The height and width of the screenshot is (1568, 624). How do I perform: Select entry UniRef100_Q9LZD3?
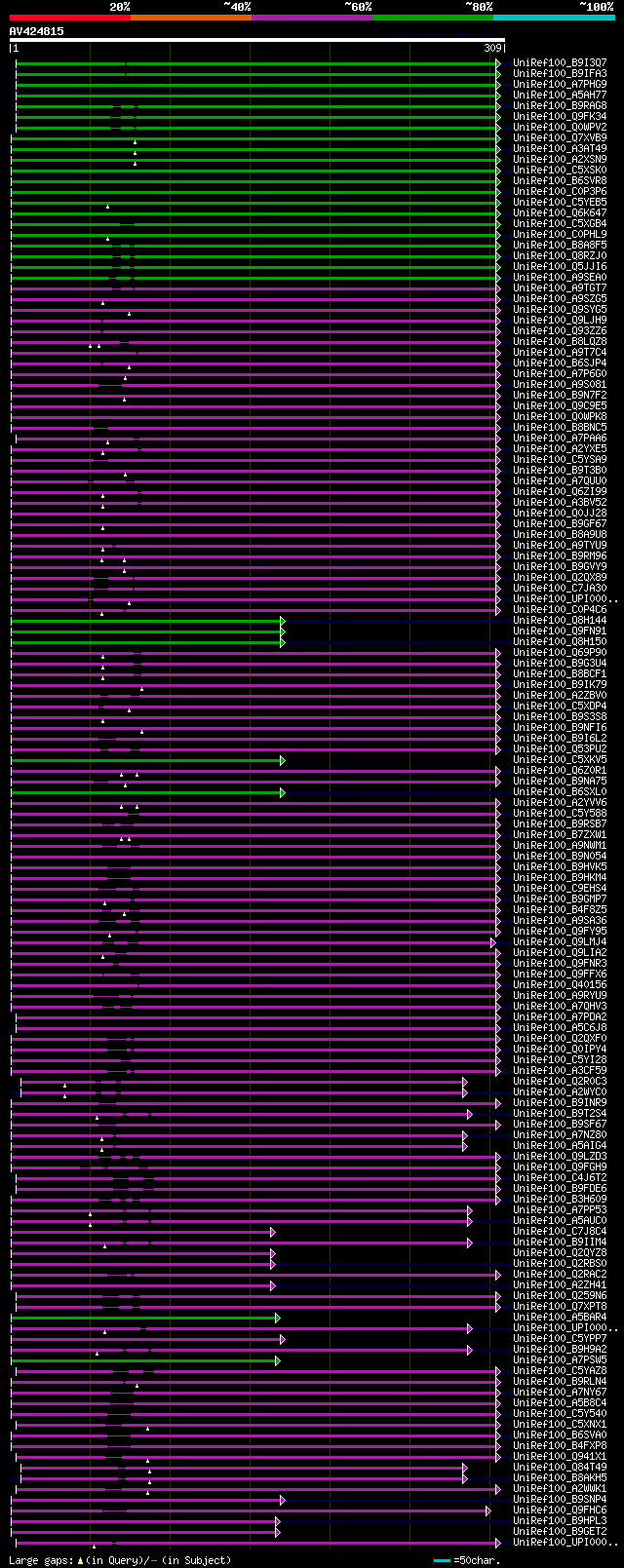(560, 1157)
